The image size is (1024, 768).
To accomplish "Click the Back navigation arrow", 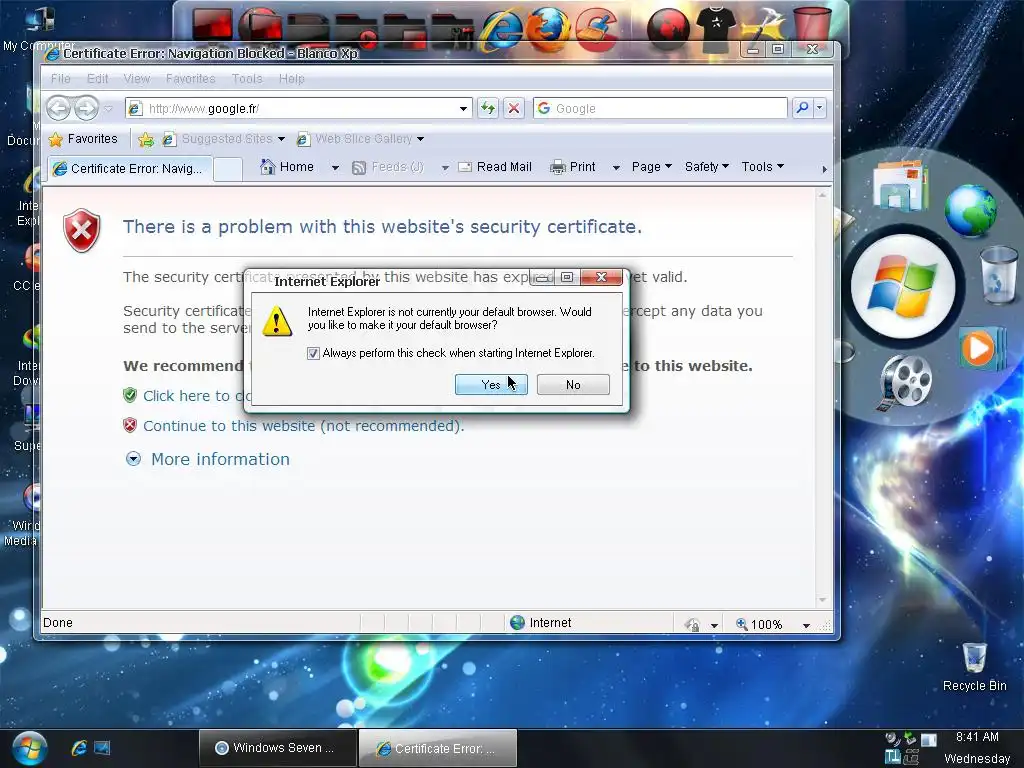I will coord(58,108).
